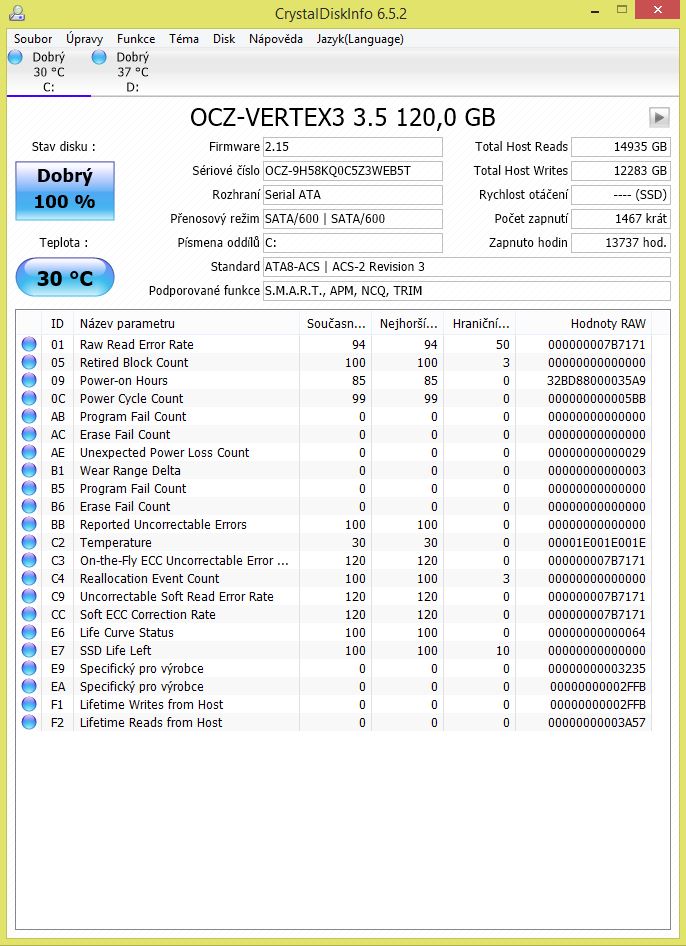Click RAW value 32BD88000035A9
Screen dimensions: 686x946
[597, 381]
